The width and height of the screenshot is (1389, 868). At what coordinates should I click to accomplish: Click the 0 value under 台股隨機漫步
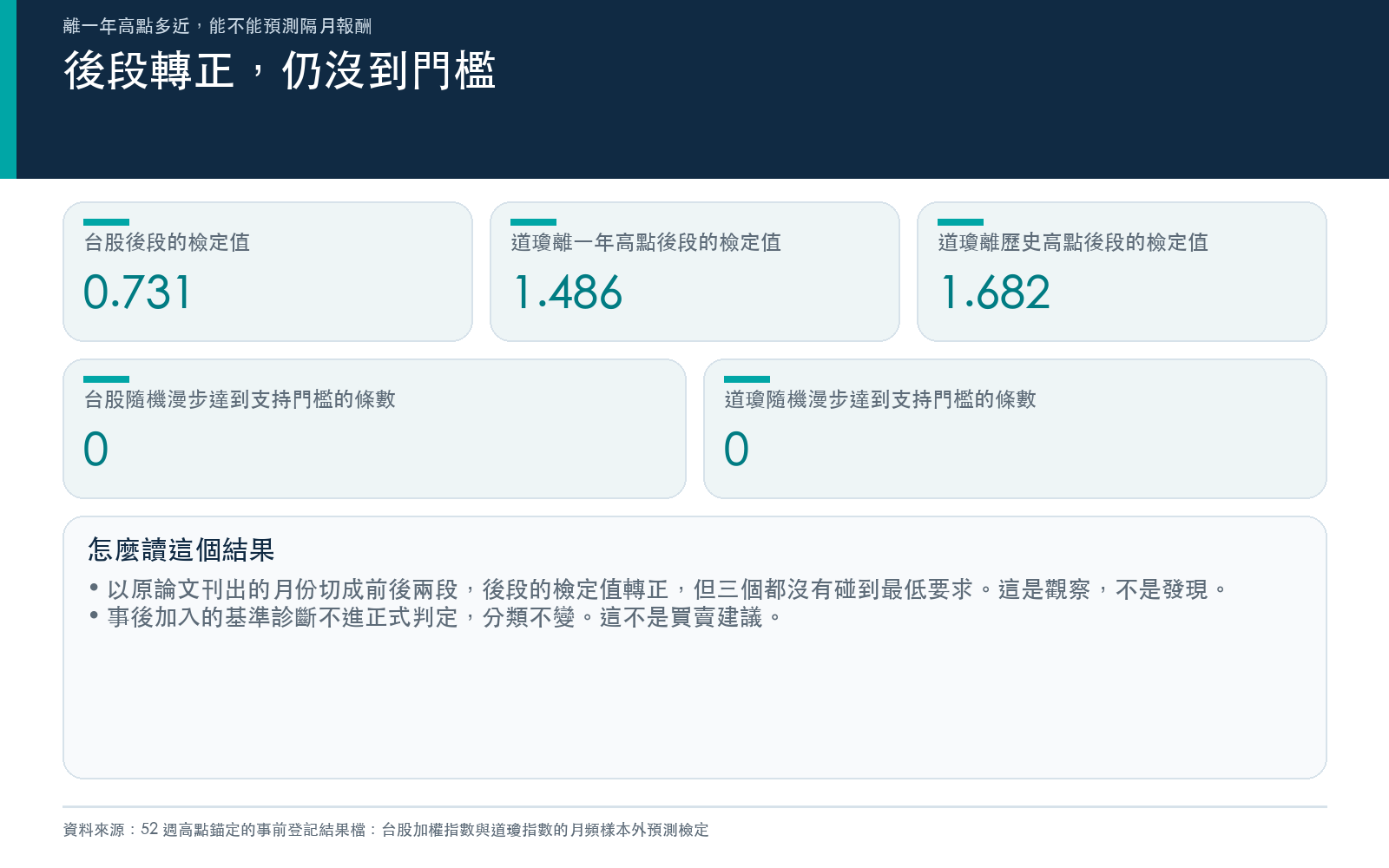(95, 450)
